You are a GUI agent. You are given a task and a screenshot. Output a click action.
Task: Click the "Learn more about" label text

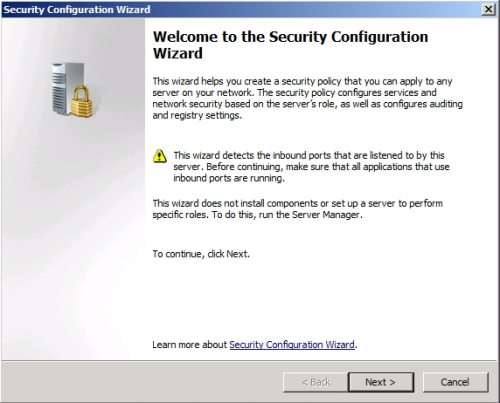[x=189, y=345]
